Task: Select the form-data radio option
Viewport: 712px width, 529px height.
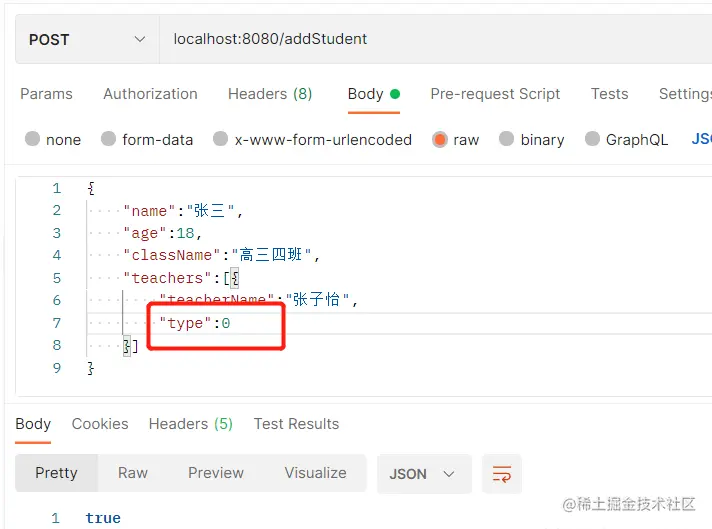Action: click(109, 138)
